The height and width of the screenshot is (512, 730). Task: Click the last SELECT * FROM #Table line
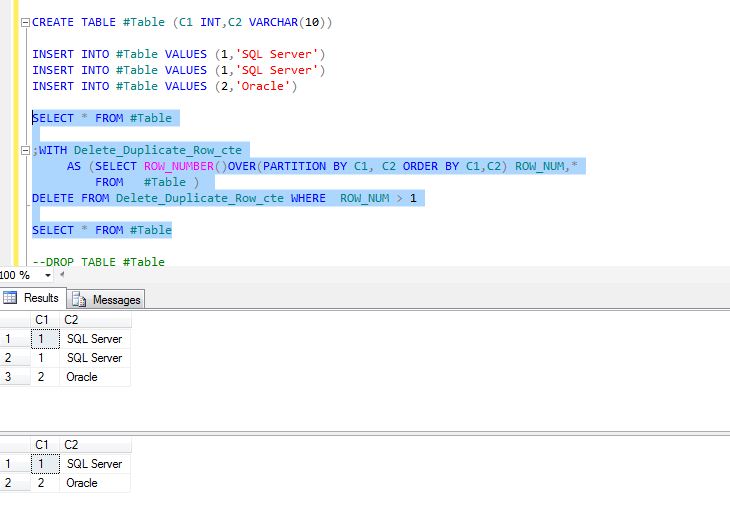pyautogui.click(x=102, y=230)
